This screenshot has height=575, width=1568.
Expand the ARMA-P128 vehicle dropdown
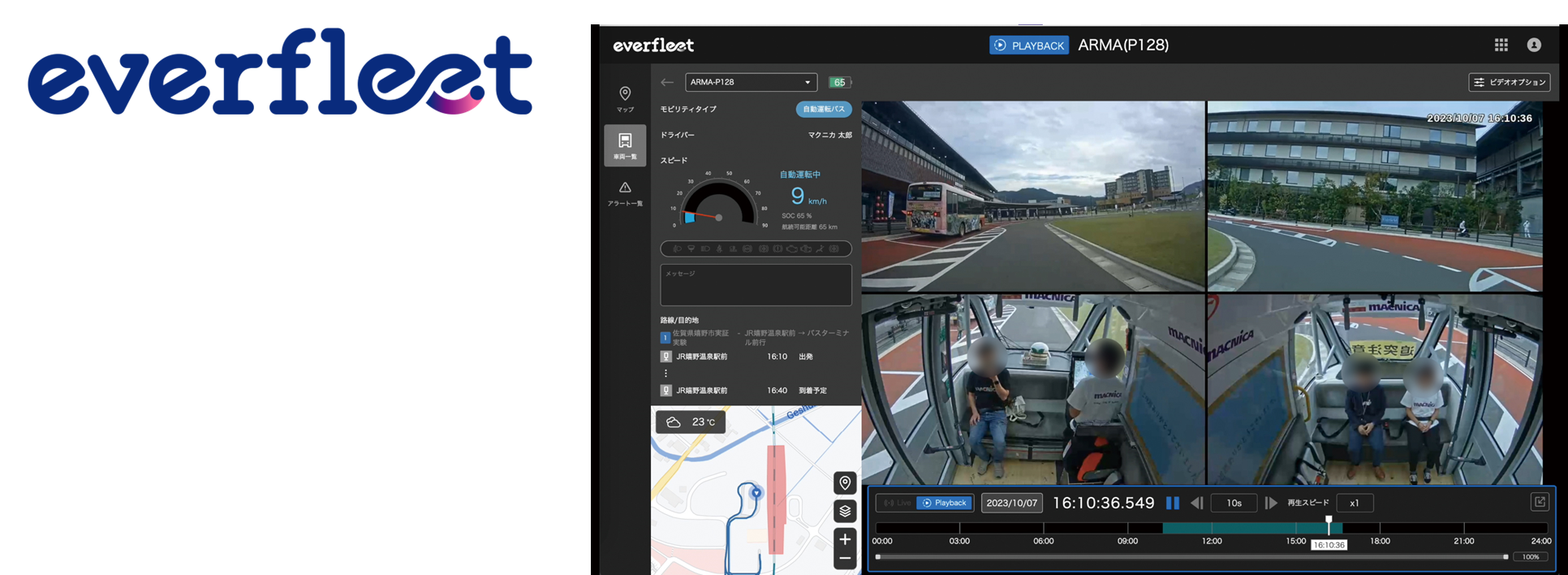pyautogui.click(x=751, y=82)
